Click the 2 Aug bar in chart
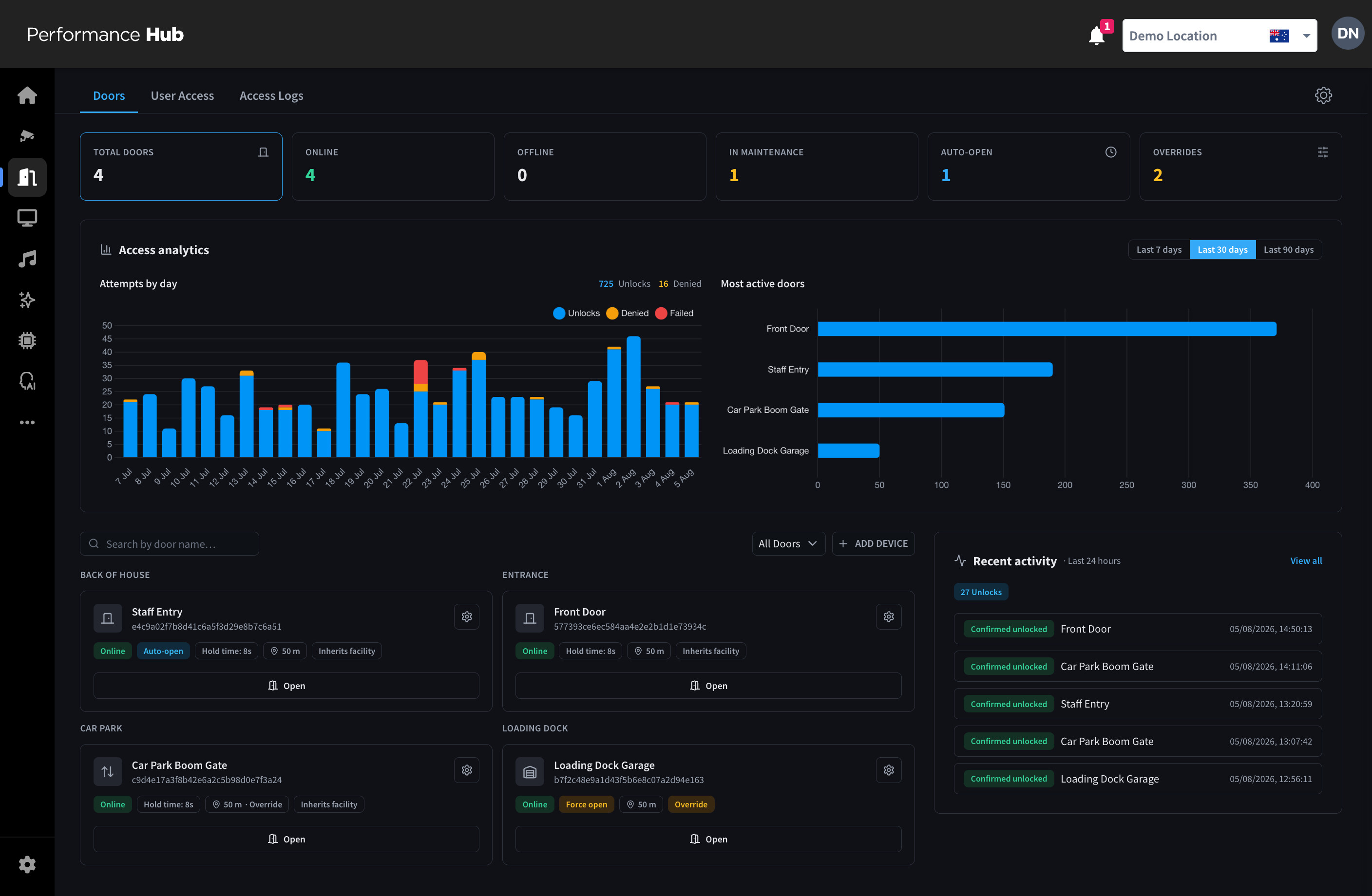 (x=633, y=397)
